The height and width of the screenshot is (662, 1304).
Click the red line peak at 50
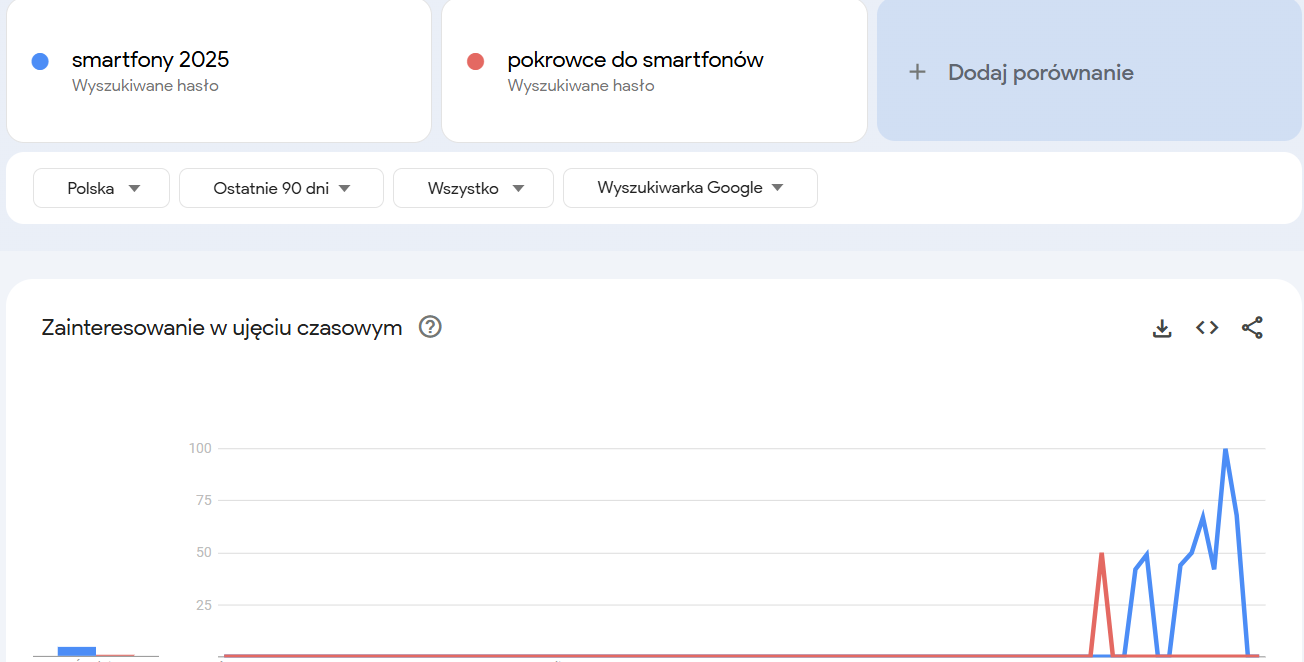tap(1101, 554)
